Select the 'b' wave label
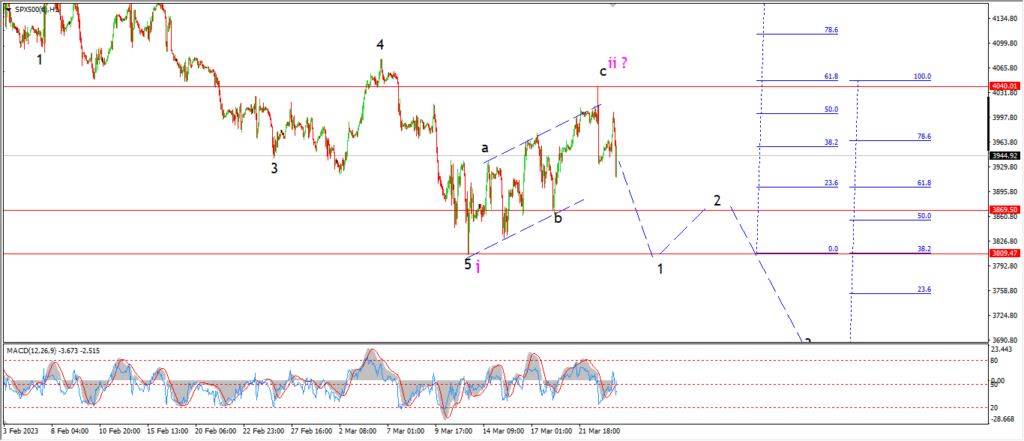Image resolution: width=1024 pixels, height=441 pixels. pos(558,218)
